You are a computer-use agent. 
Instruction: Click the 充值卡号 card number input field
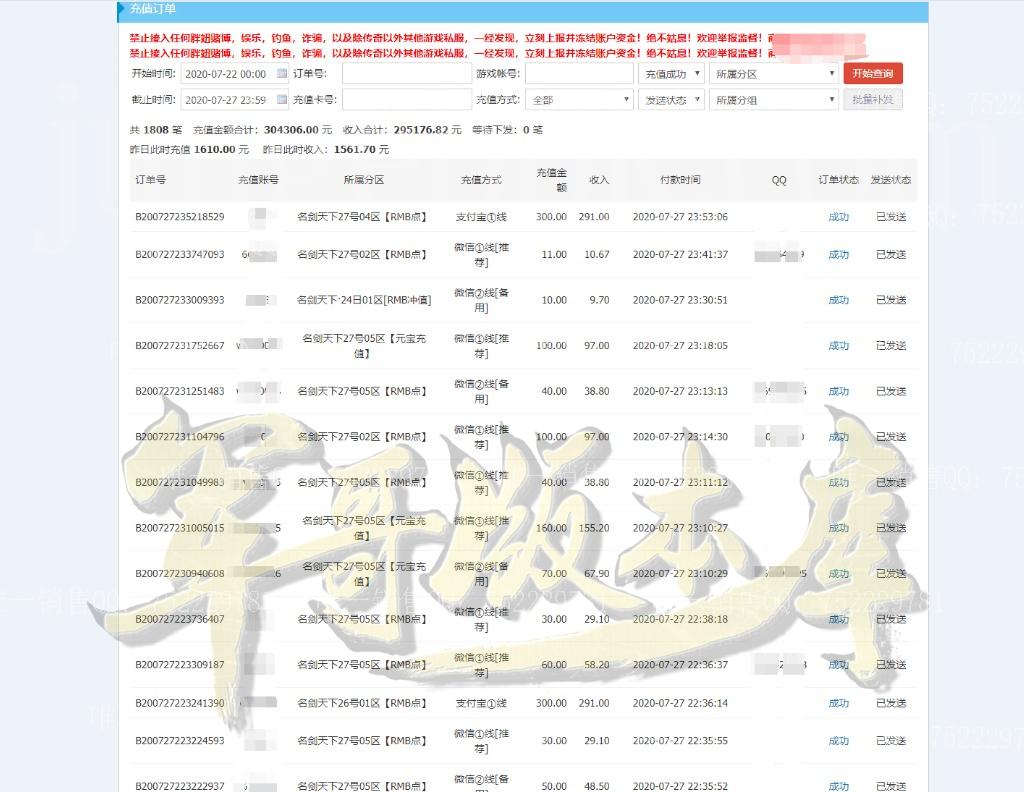point(406,100)
